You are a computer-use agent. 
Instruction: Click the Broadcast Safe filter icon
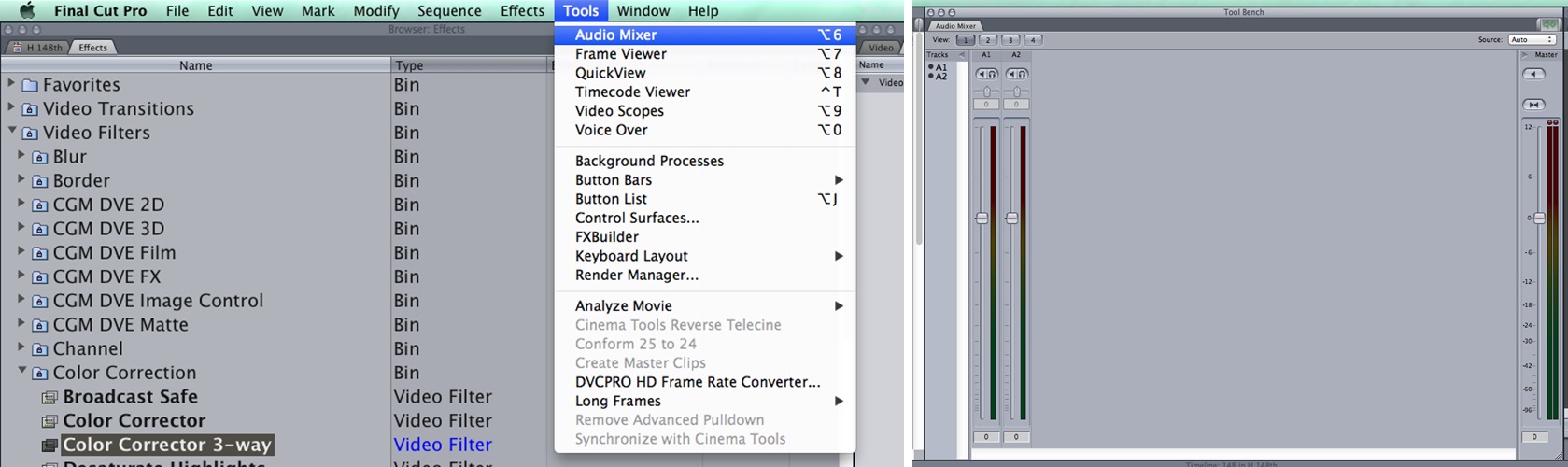pyautogui.click(x=49, y=397)
